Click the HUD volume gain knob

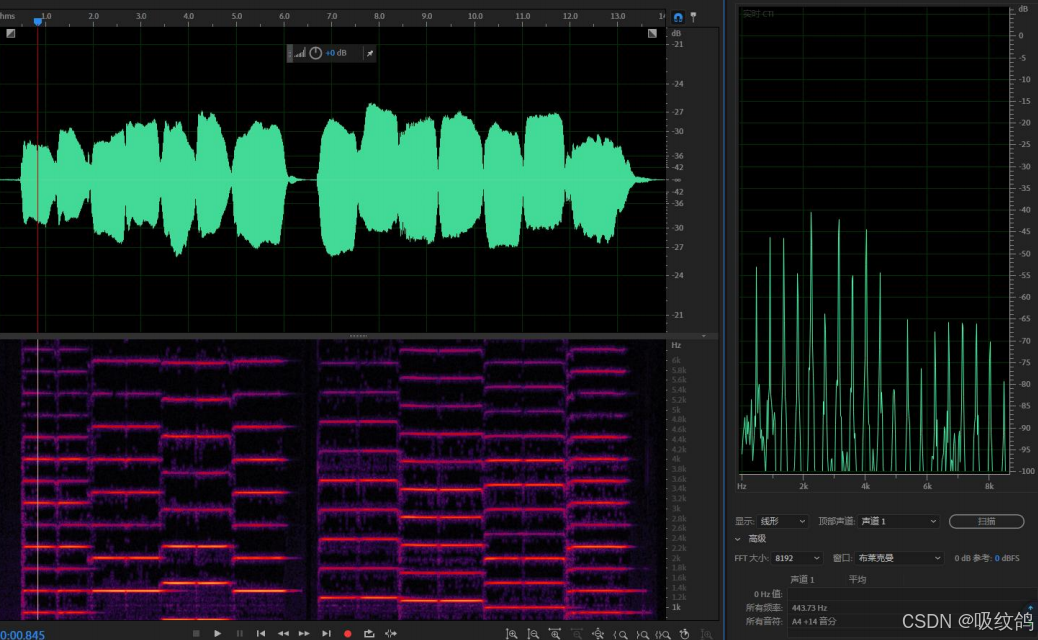[x=316, y=53]
